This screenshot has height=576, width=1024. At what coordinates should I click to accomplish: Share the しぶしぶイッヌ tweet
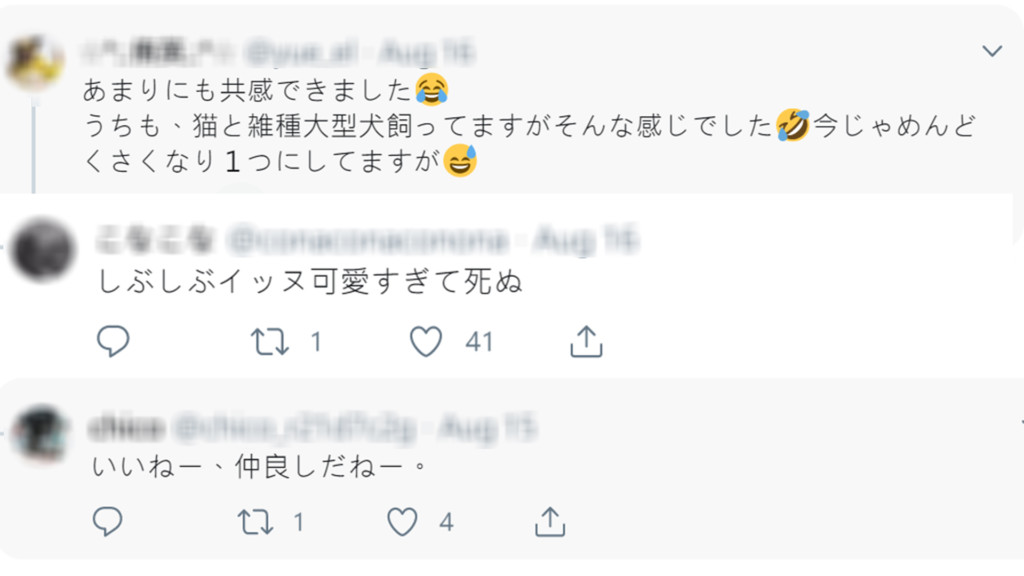pos(586,342)
